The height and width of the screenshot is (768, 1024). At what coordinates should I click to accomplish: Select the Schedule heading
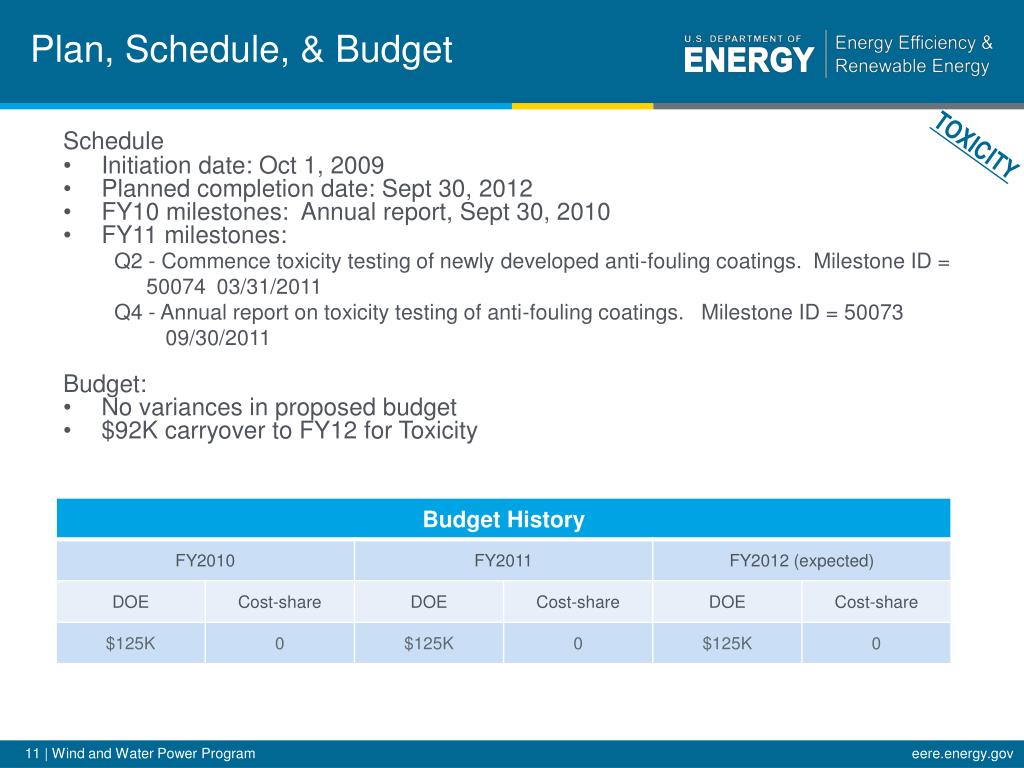pos(113,141)
